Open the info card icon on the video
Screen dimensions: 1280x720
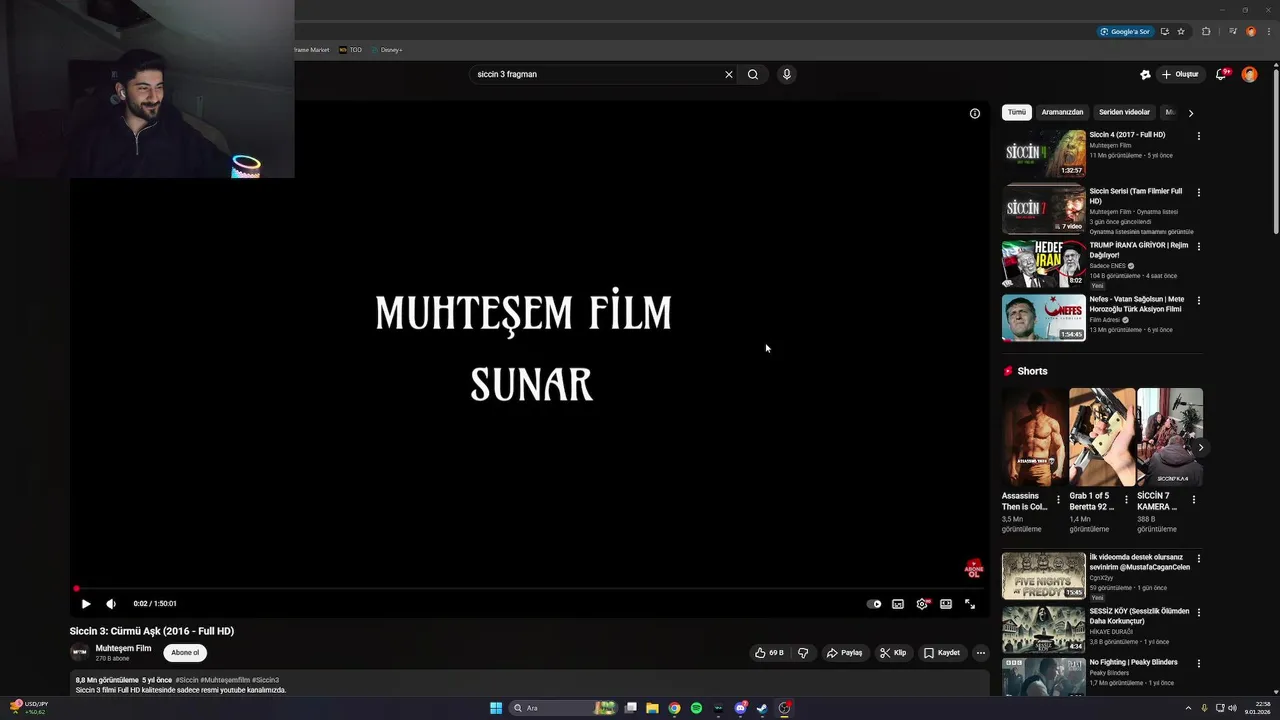(975, 113)
